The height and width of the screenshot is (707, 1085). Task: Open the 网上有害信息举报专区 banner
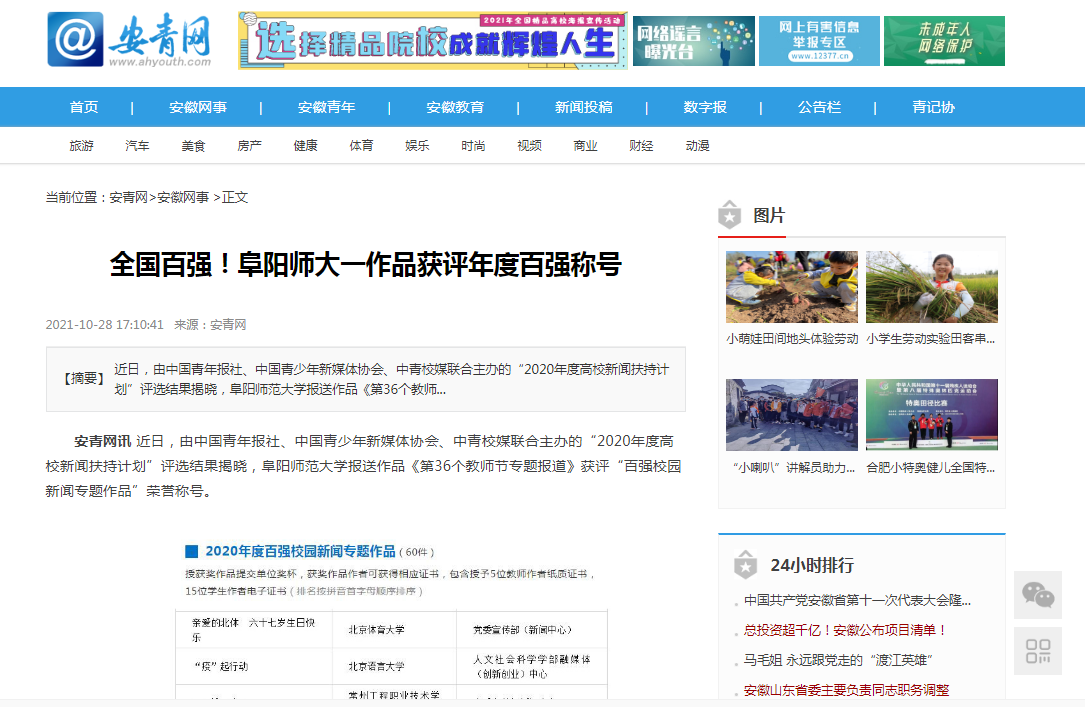819,41
